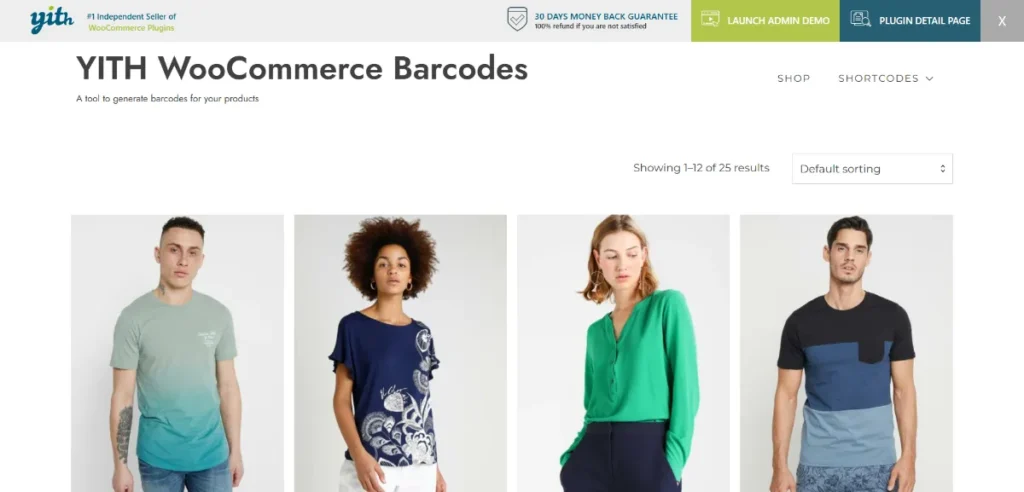The width and height of the screenshot is (1024, 492).
Task: Click the Plugin Detail Page button
Action: 910,21
